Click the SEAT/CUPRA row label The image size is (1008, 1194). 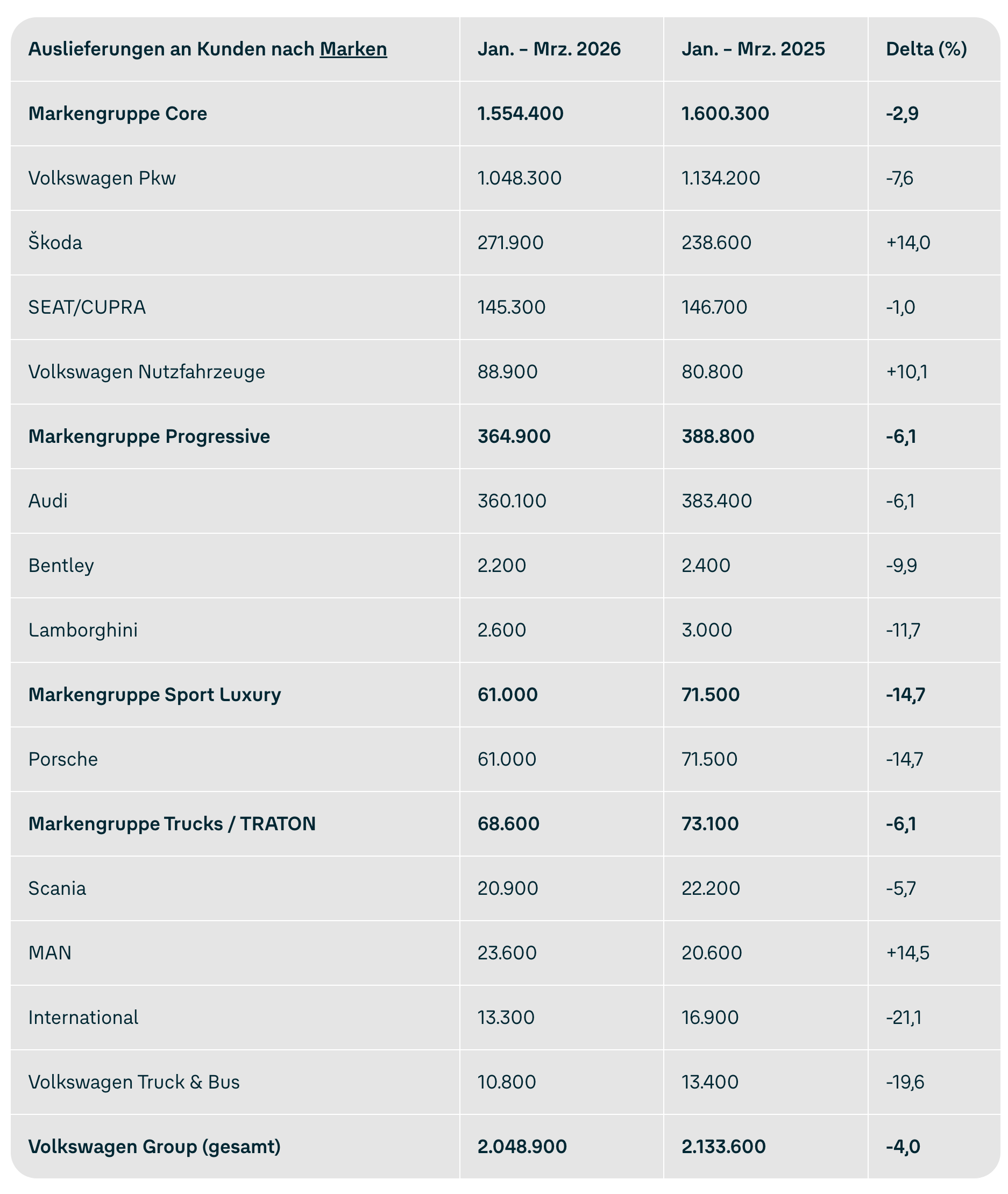[87, 307]
